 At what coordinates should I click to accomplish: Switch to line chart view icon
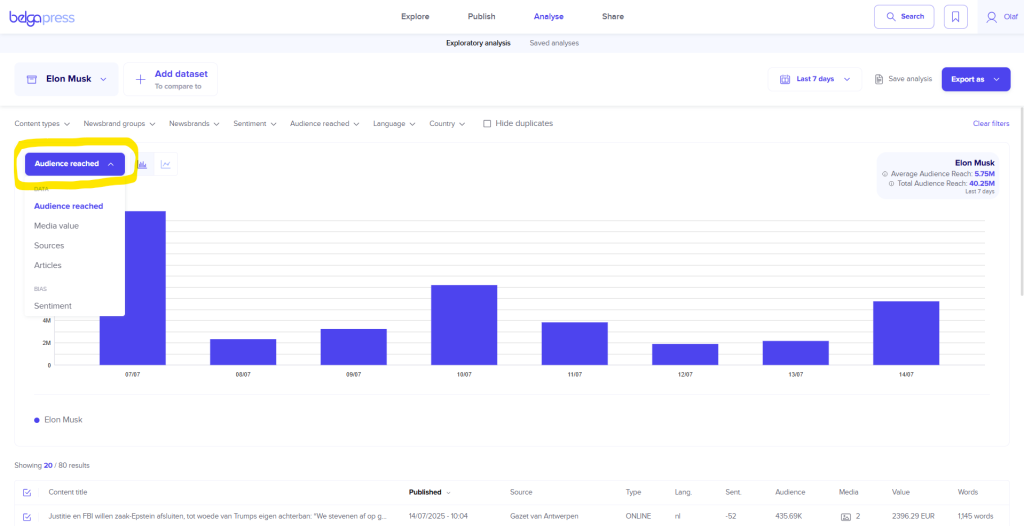coord(166,164)
